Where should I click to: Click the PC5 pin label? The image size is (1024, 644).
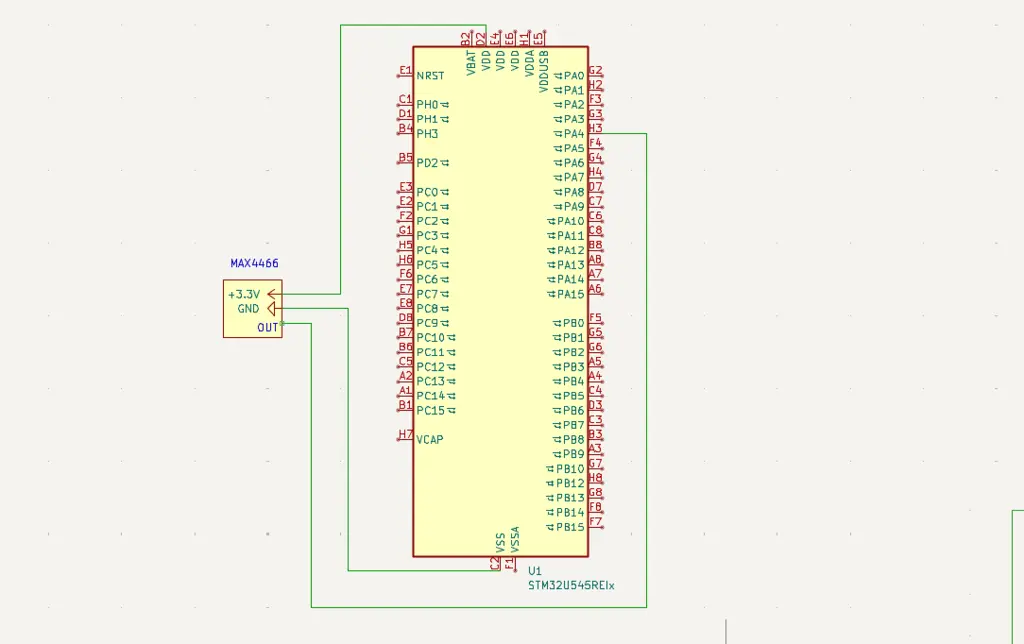coord(427,265)
